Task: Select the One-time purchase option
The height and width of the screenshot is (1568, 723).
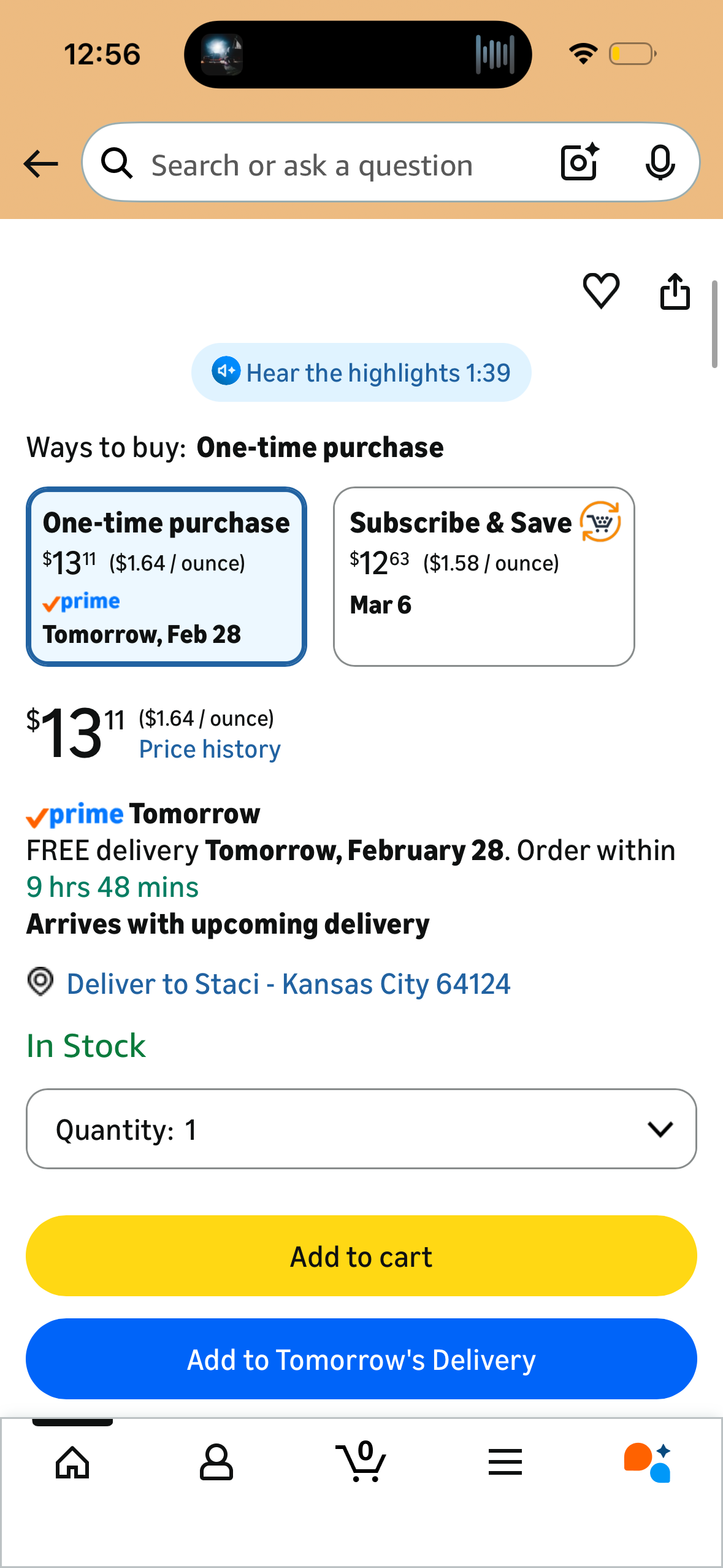Action: coord(166,577)
